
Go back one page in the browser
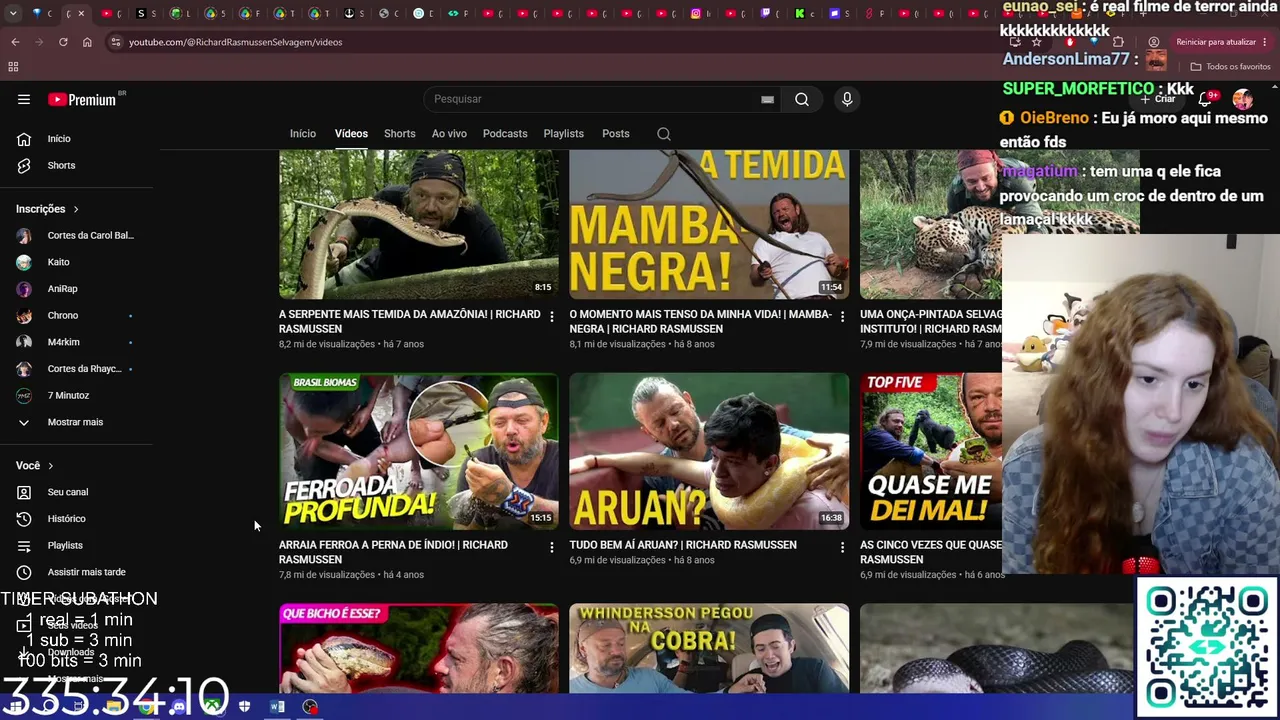15,42
